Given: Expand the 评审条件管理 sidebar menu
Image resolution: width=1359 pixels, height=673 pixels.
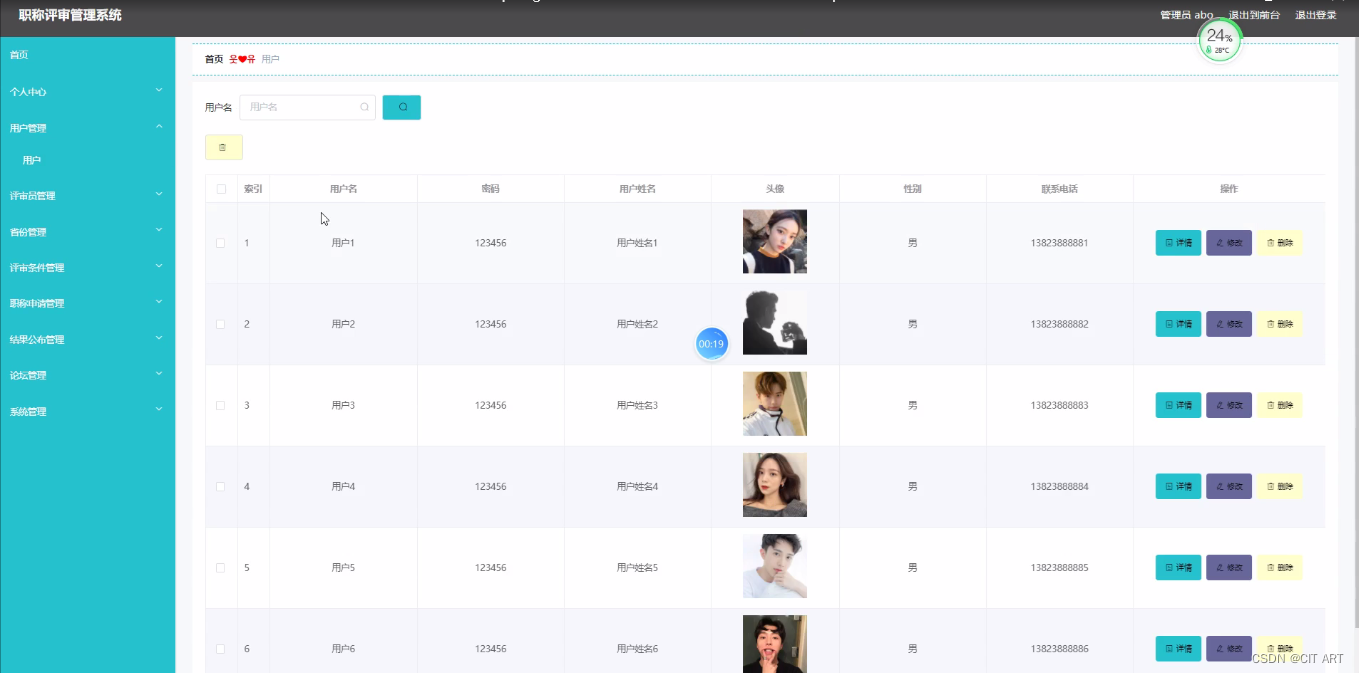Looking at the screenshot, I should pyautogui.click(x=87, y=267).
